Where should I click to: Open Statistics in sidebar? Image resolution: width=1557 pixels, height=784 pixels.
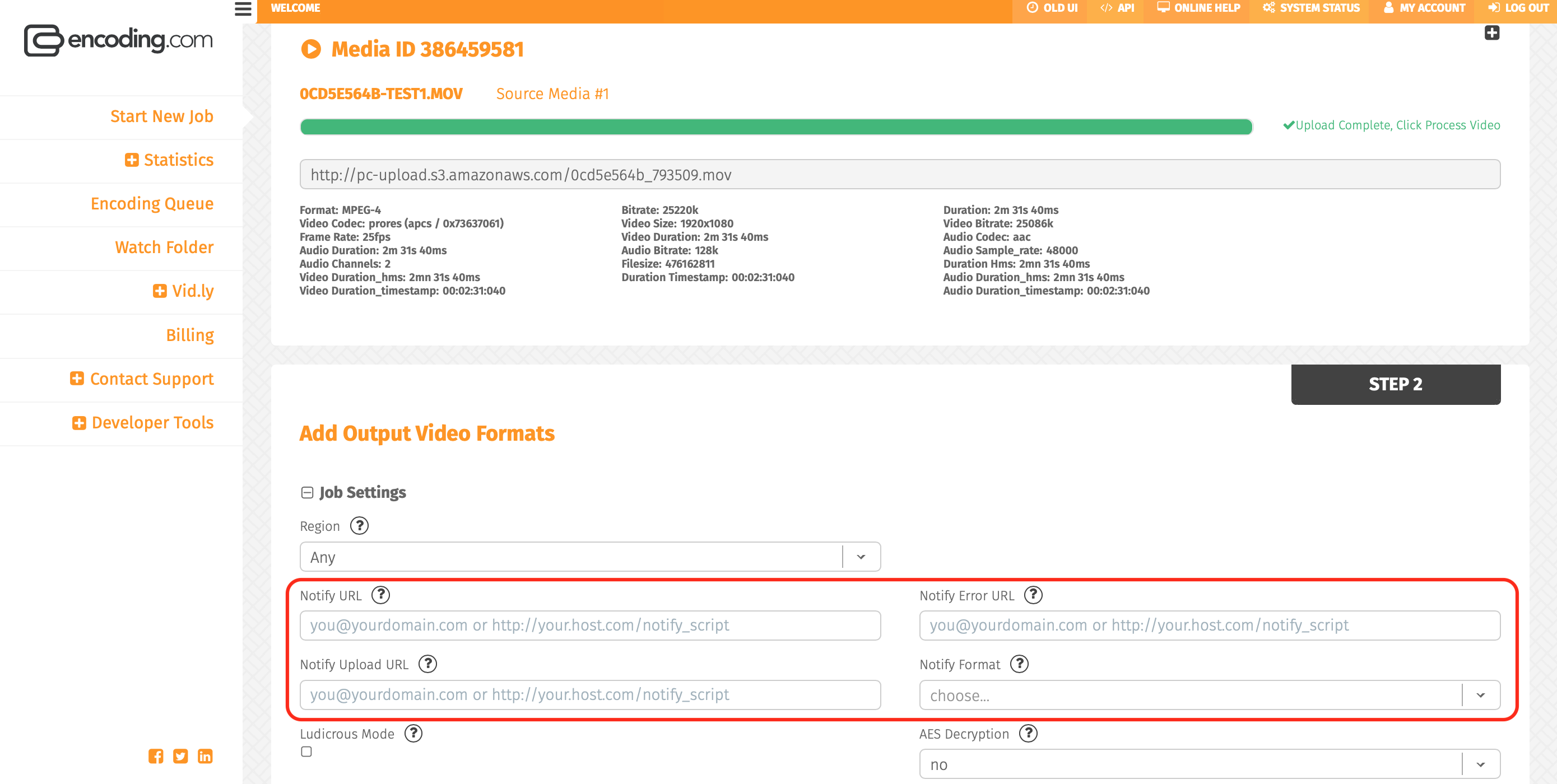(179, 160)
